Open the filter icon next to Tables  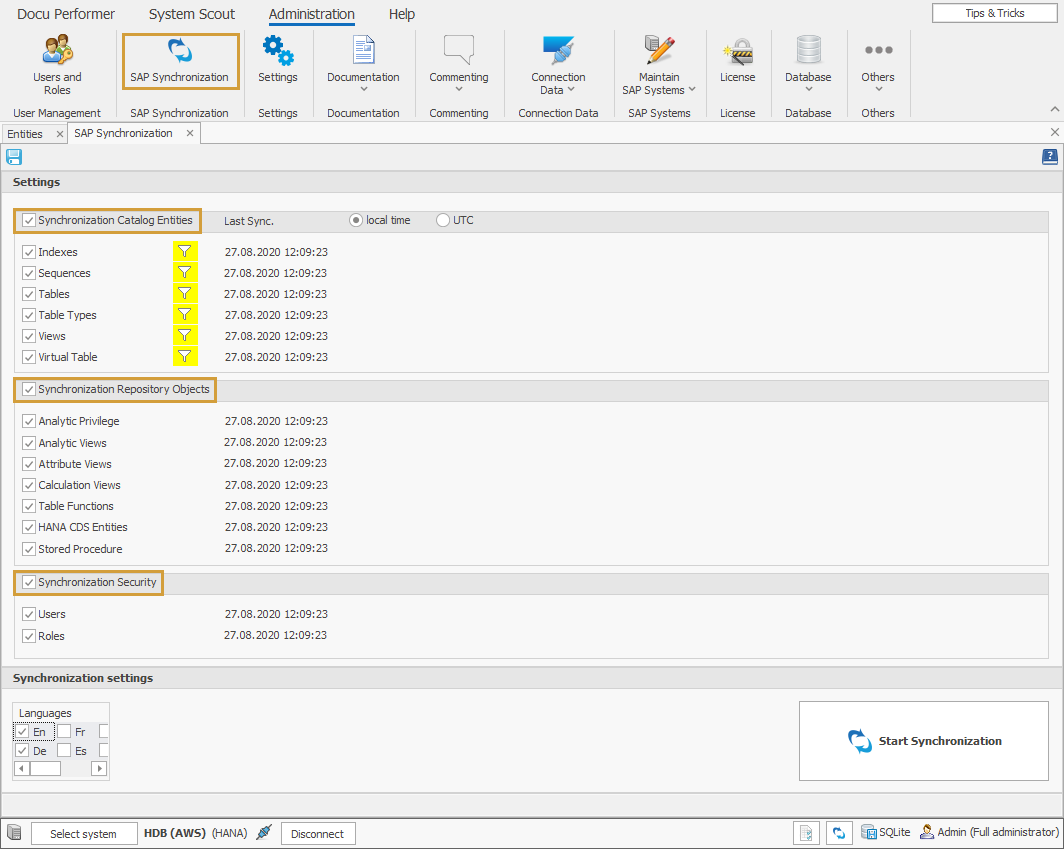[x=184, y=293]
